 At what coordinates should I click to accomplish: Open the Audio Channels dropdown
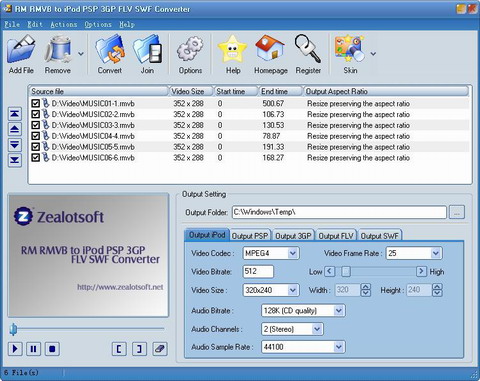[x=317, y=329]
